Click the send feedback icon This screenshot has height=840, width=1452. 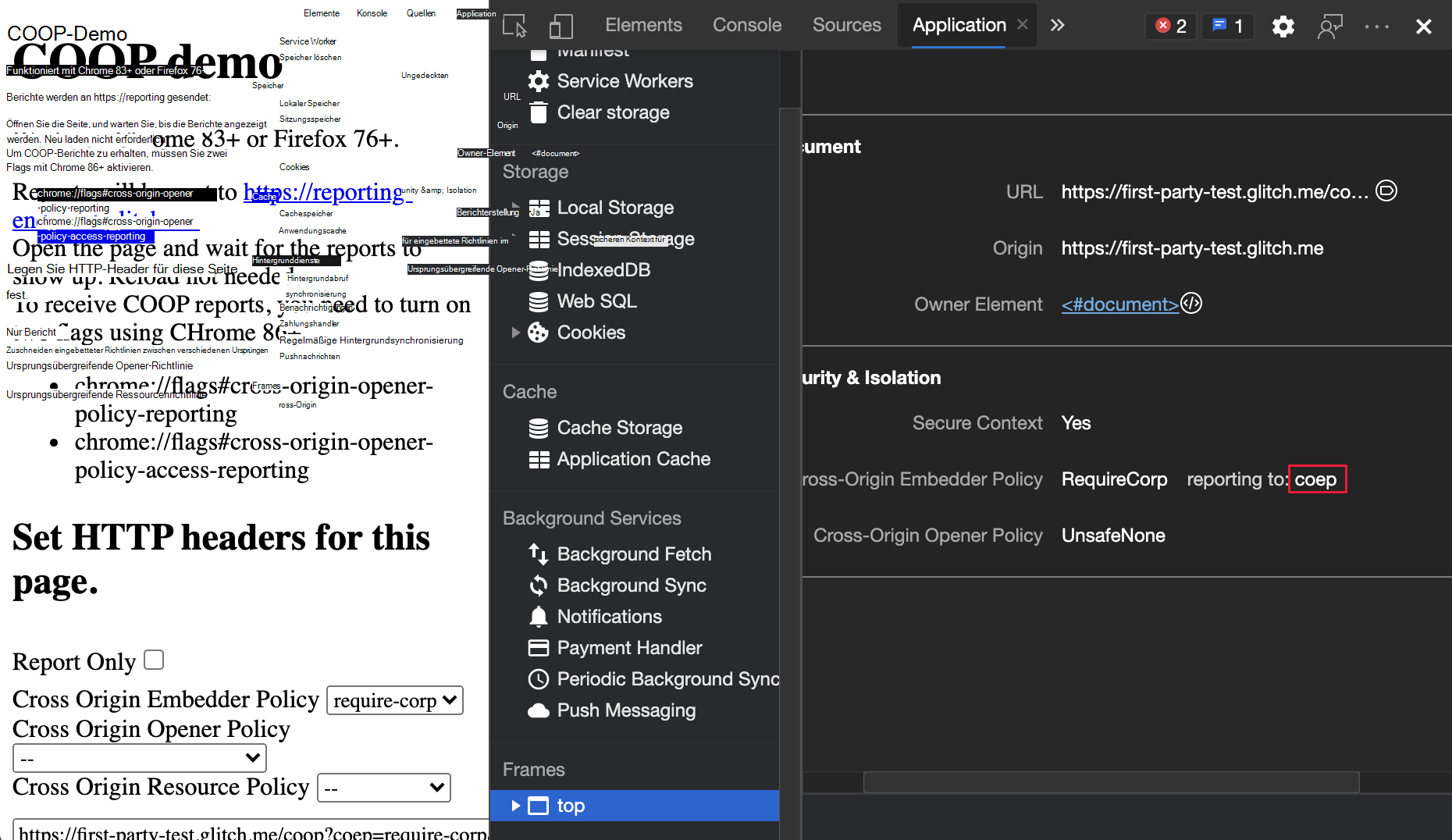[x=1330, y=26]
